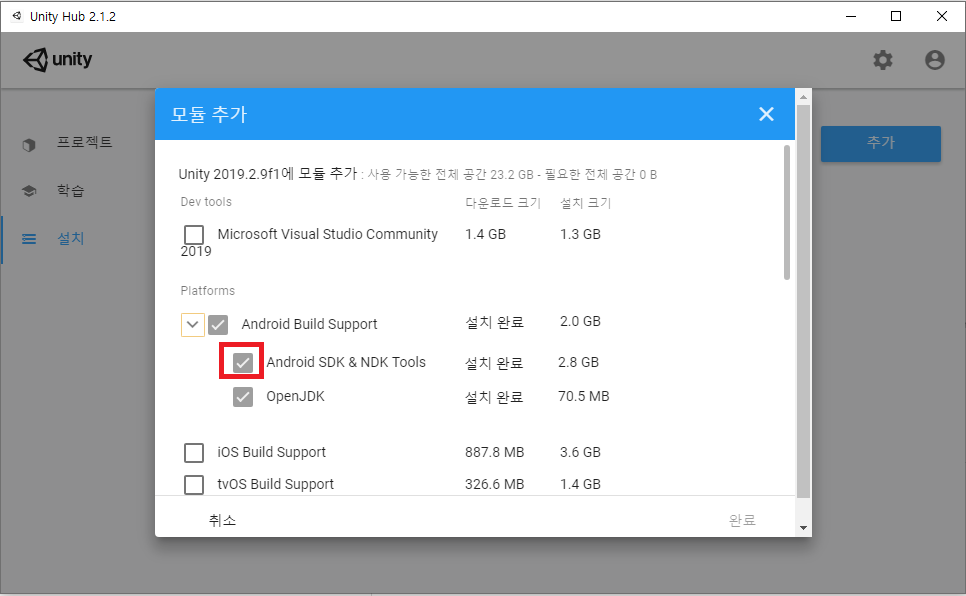This screenshot has width=966, height=596.
Task: Click the 70.5 MB install size value
Action: [583, 396]
